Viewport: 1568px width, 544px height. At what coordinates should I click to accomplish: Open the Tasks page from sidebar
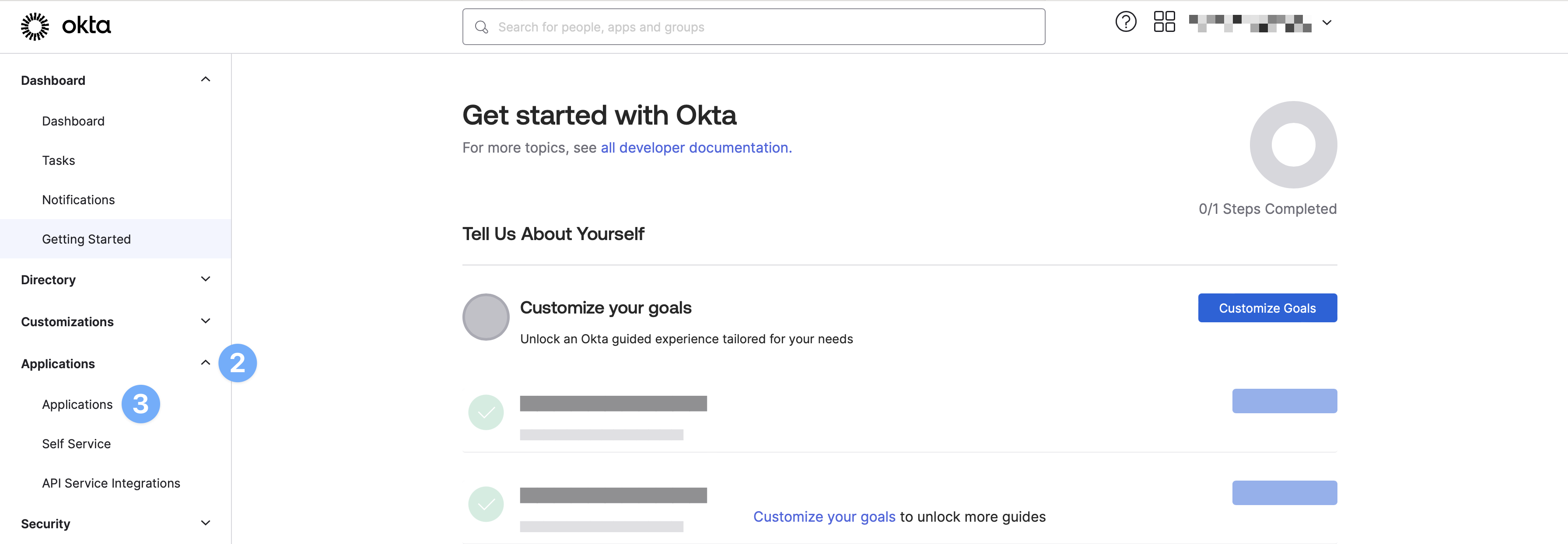[x=59, y=160]
